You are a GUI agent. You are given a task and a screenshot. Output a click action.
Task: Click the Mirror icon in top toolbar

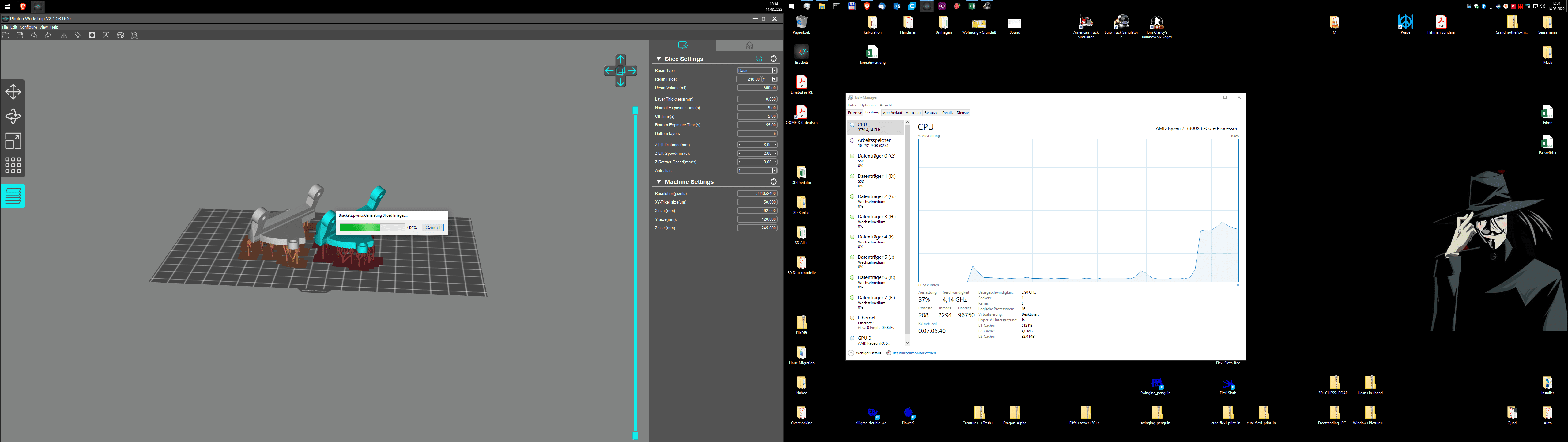[64, 35]
